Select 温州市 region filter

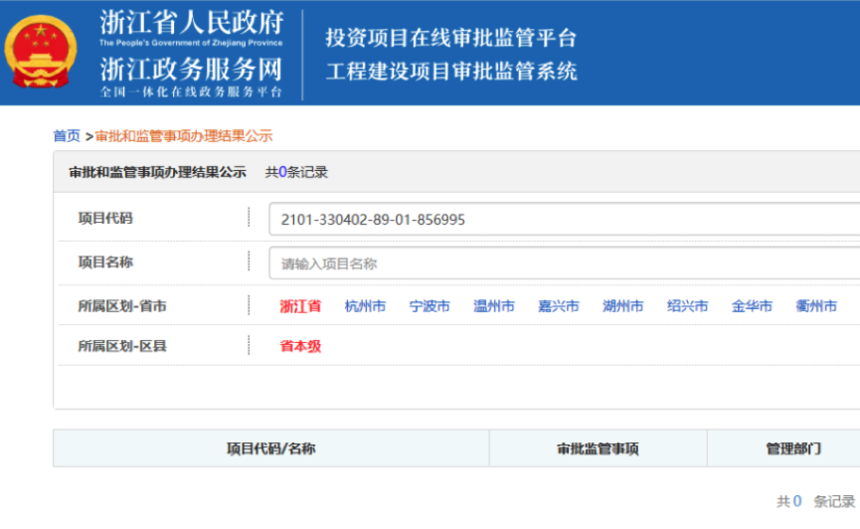click(x=494, y=306)
